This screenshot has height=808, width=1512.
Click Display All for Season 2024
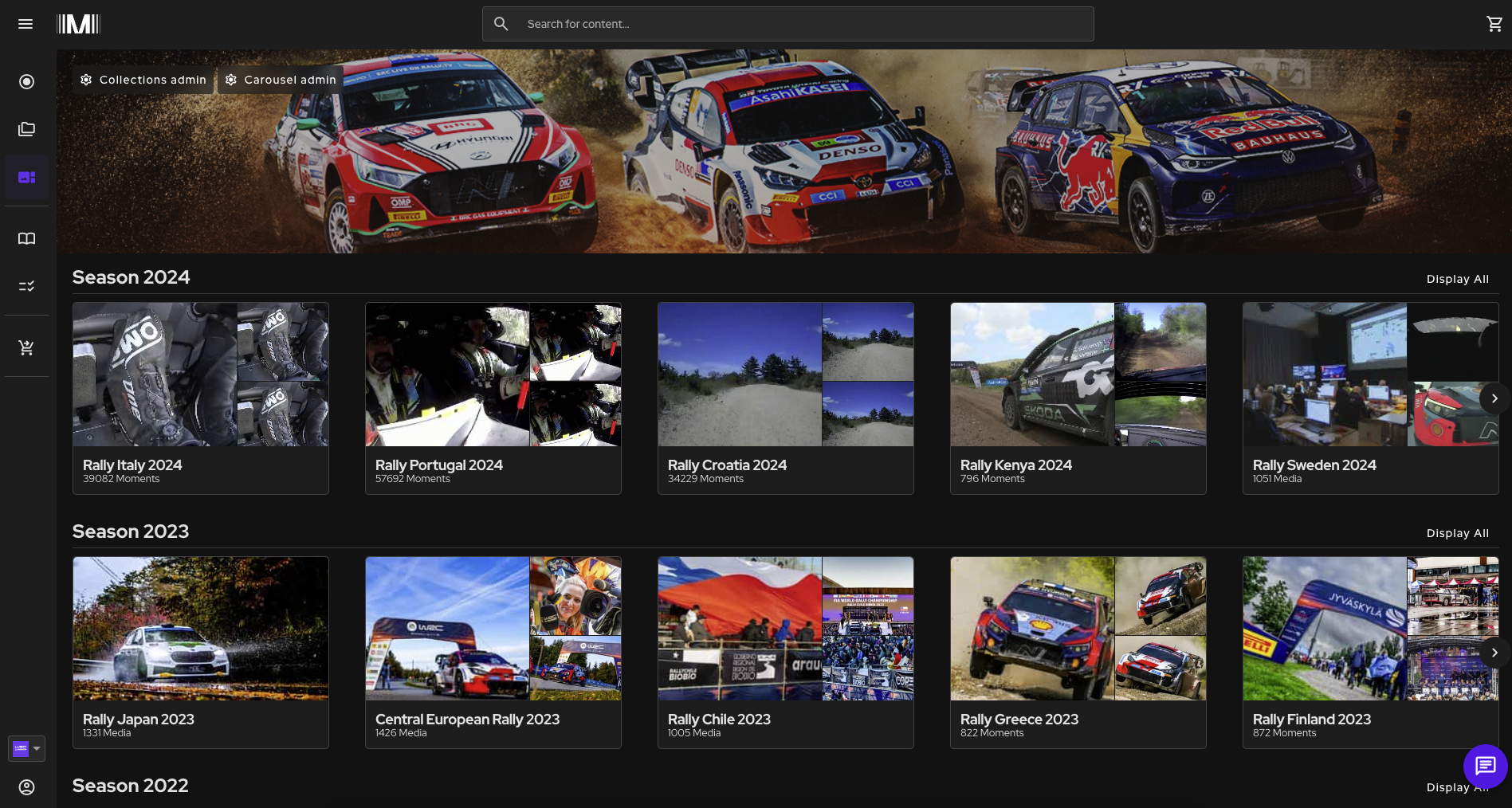pos(1458,279)
